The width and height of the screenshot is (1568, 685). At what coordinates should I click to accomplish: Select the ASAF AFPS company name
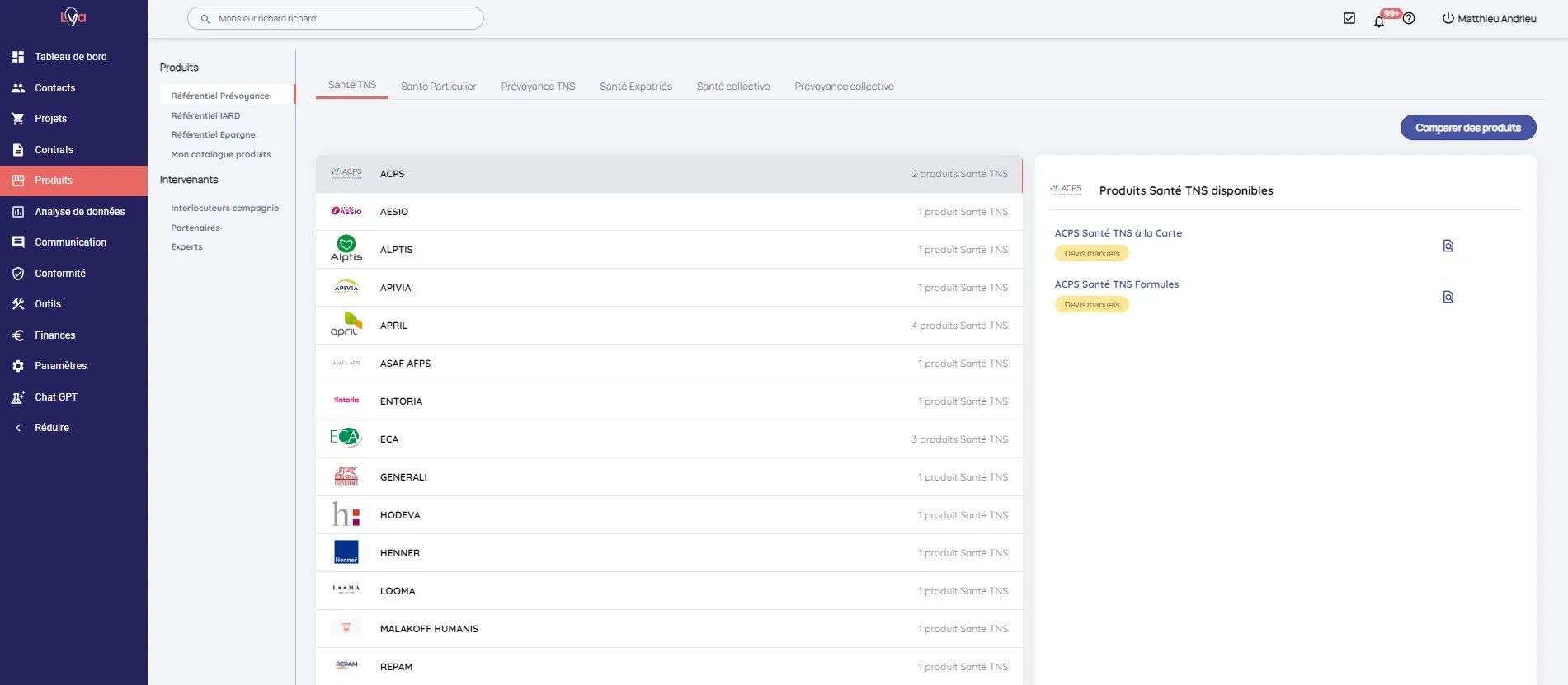click(x=405, y=364)
